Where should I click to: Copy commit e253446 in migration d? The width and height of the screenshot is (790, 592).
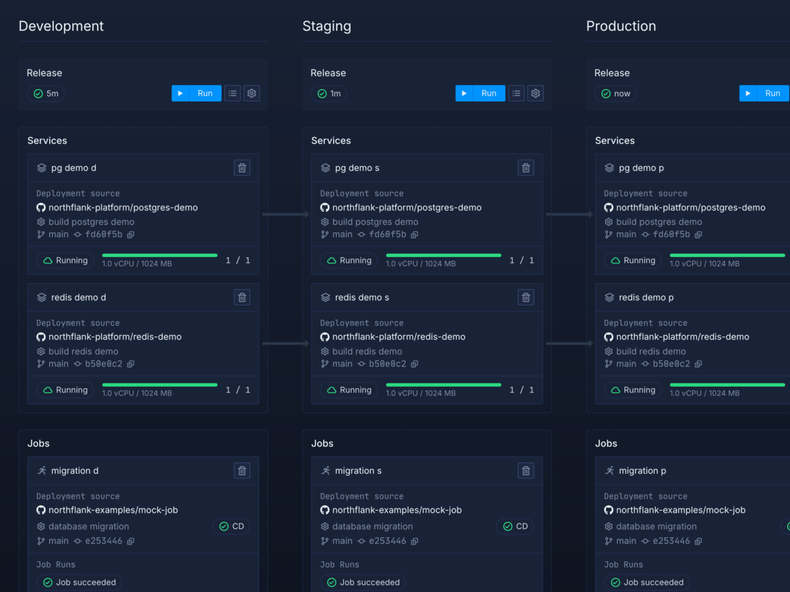pos(131,541)
